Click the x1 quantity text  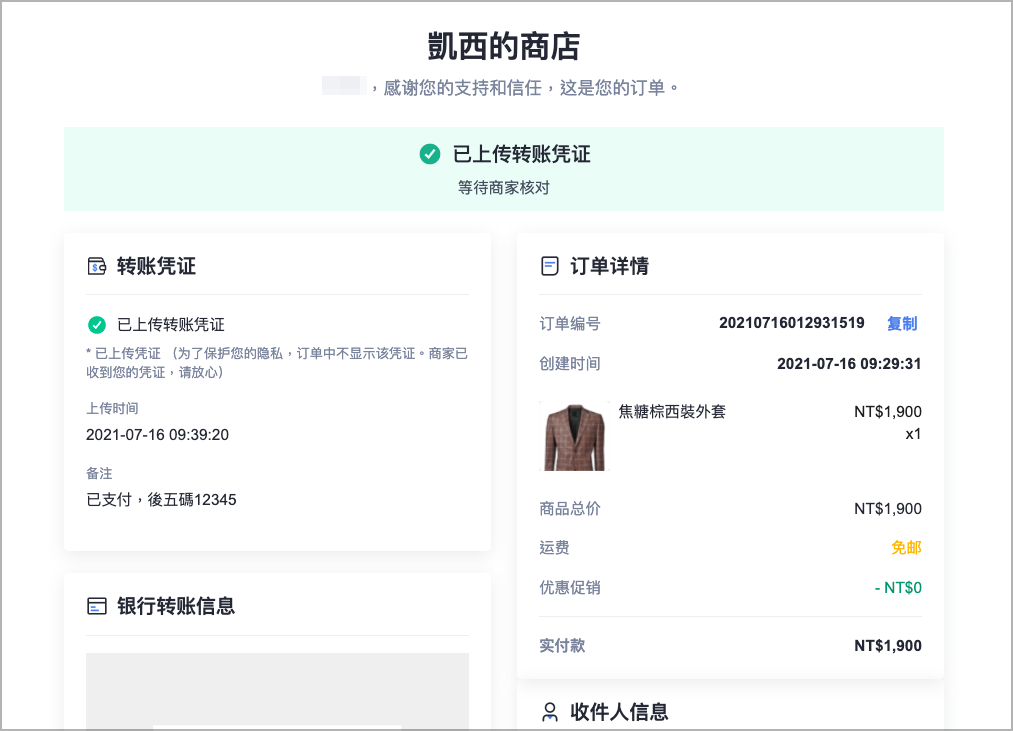click(x=913, y=434)
